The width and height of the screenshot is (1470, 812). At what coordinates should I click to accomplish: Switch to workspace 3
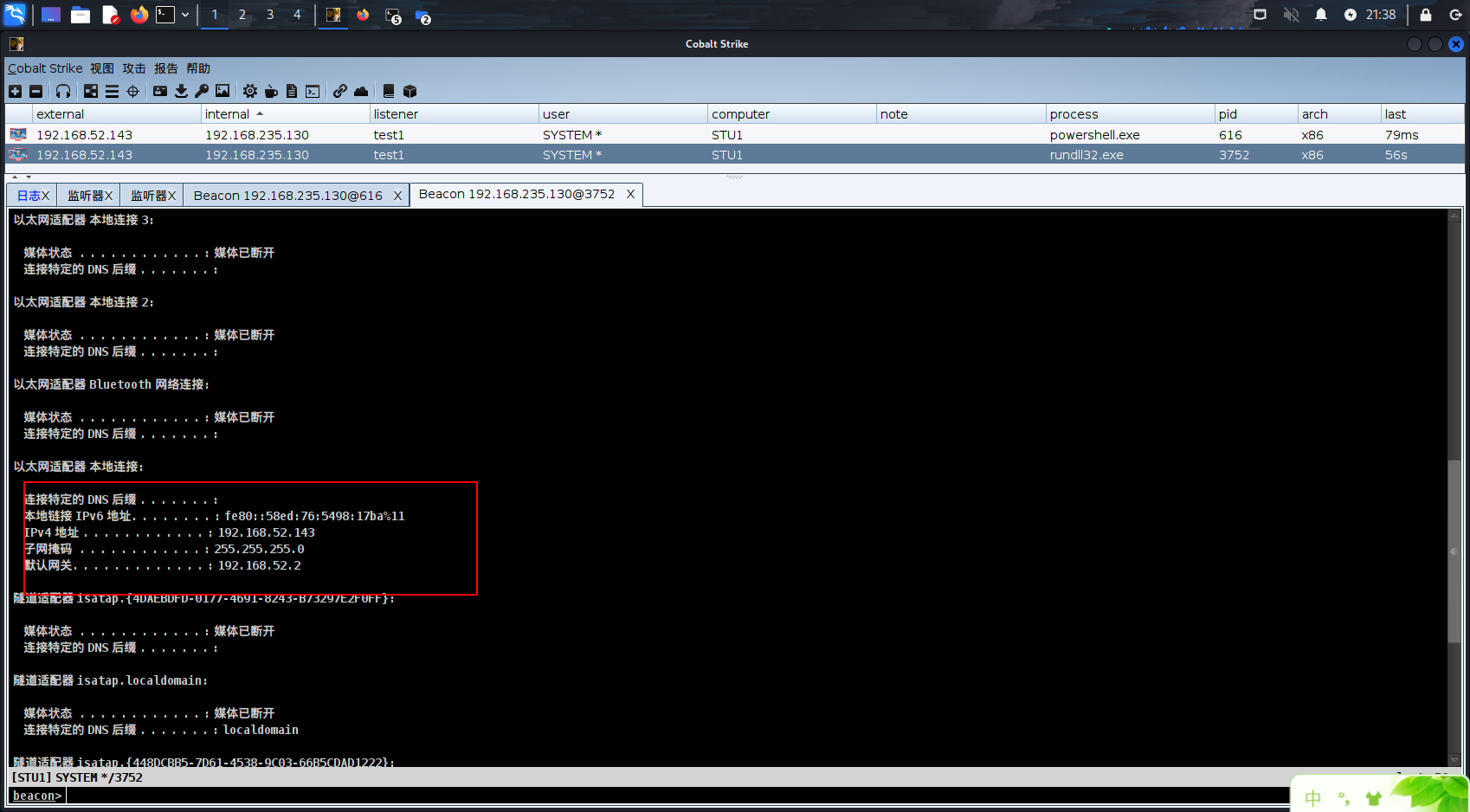click(x=270, y=15)
